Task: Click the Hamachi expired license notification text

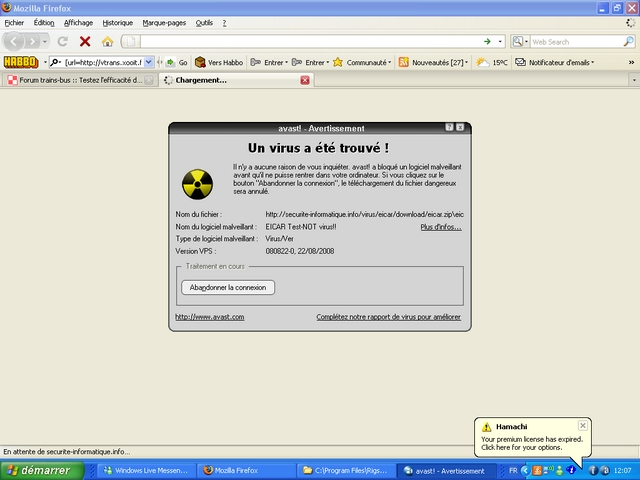Action: point(532,443)
